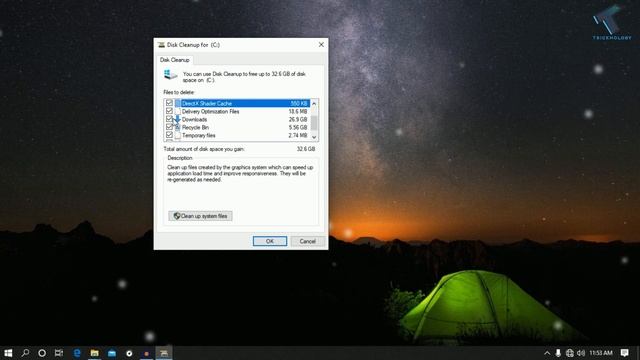Open taskbar Search magnifier

pyautogui.click(x=25, y=353)
